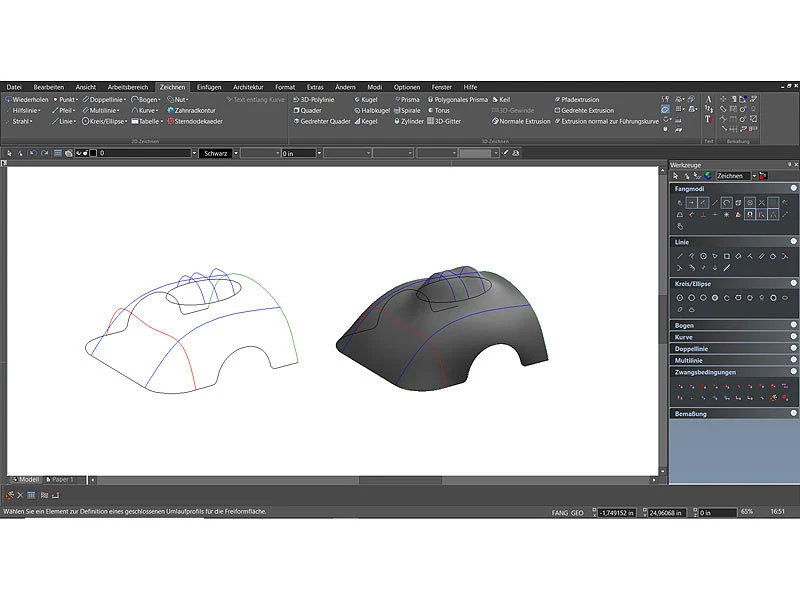Image resolution: width=800 pixels, height=600 pixels.
Task: Click Normale Extrusion button
Action: [523, 121]
